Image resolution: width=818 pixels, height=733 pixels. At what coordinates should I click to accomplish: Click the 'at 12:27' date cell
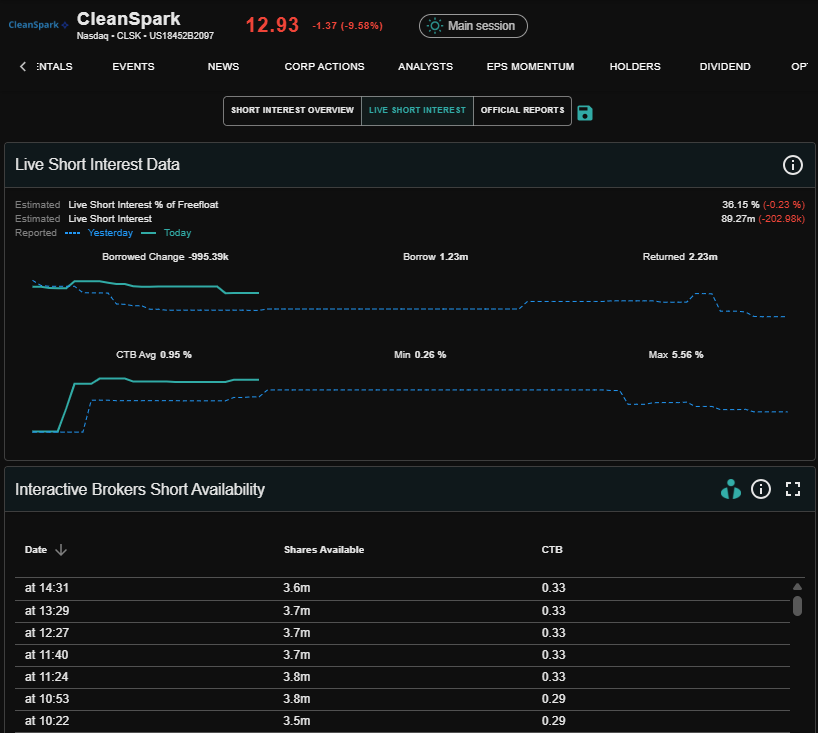(47, 633)
